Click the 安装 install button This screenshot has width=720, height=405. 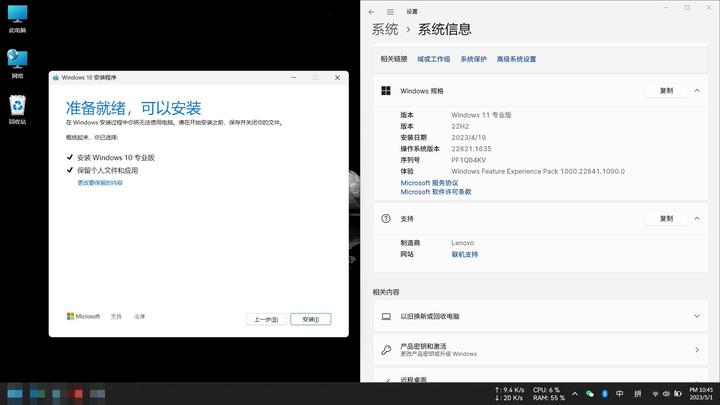pos(310,319)
